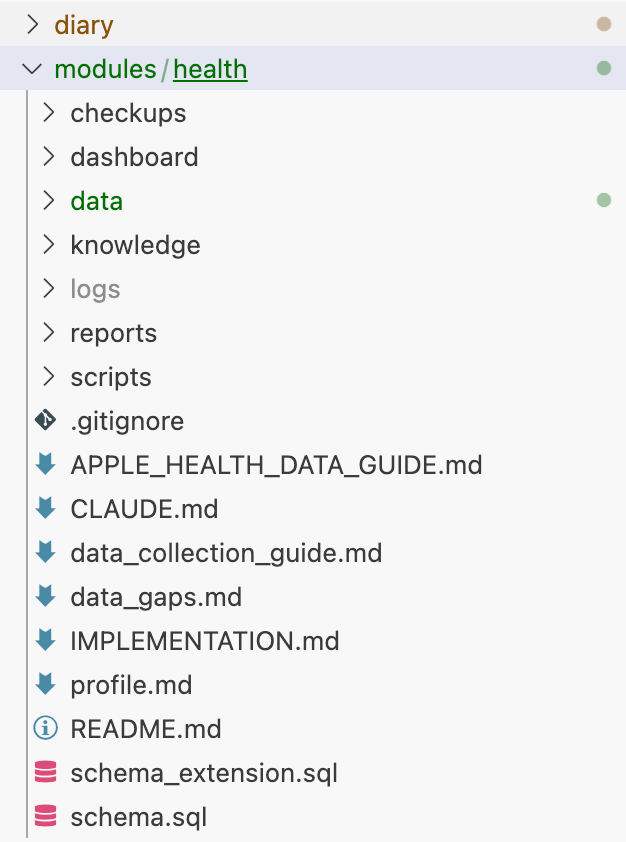Screen dimensions: 626x842
Task: Collapse the modules/health folder chevron
Action: pos(32,69)
